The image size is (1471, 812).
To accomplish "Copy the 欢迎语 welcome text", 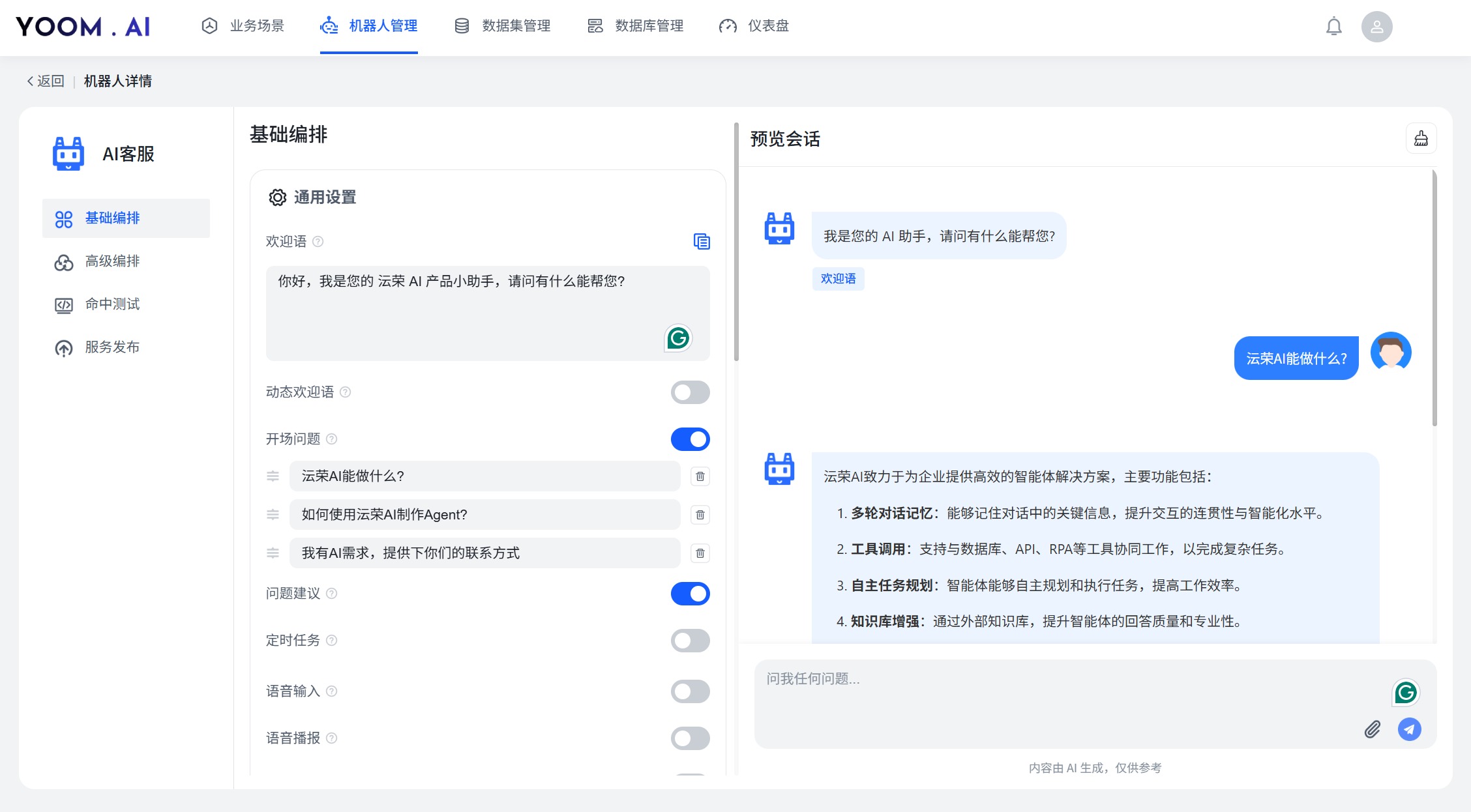I will [x=702, y=241].
